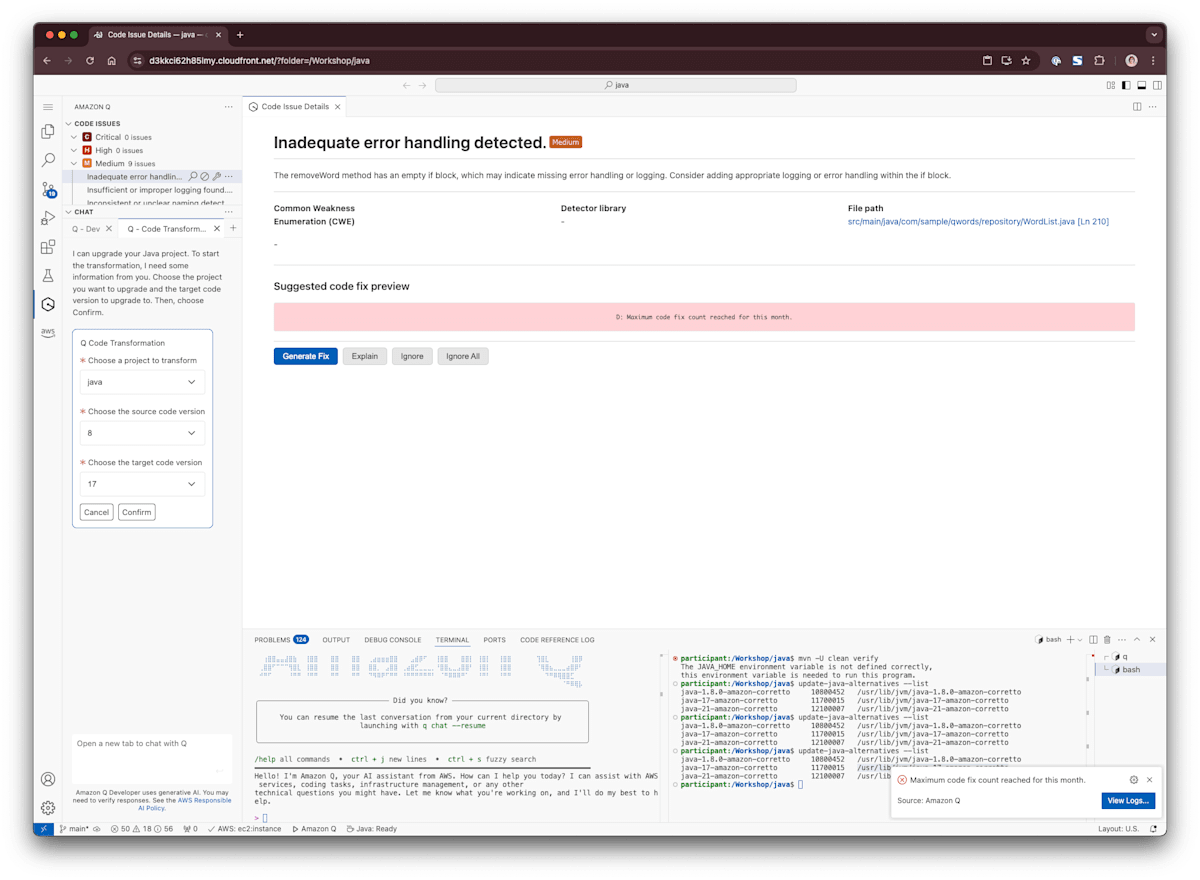
Task: Switch to CODE REFERENCE LOG tab
Action: [x=557, y=640]
